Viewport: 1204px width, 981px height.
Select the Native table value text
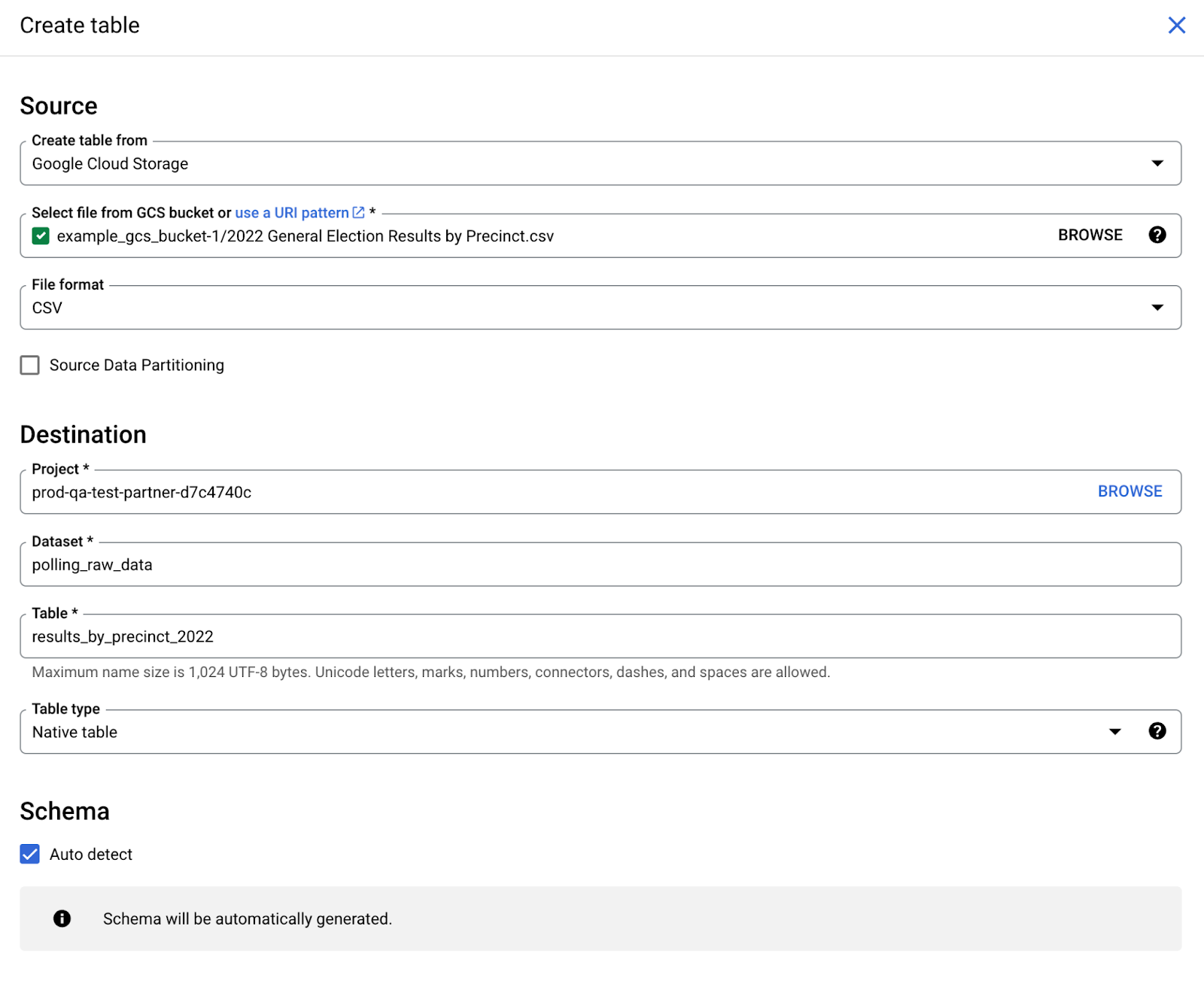tap(74, 732)
